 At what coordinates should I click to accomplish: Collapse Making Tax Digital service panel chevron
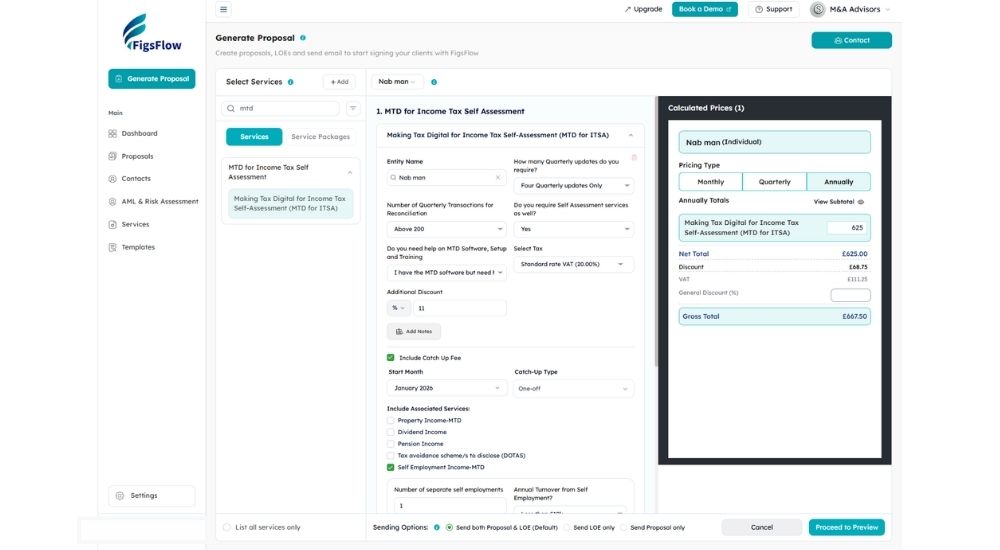(631, 135)
